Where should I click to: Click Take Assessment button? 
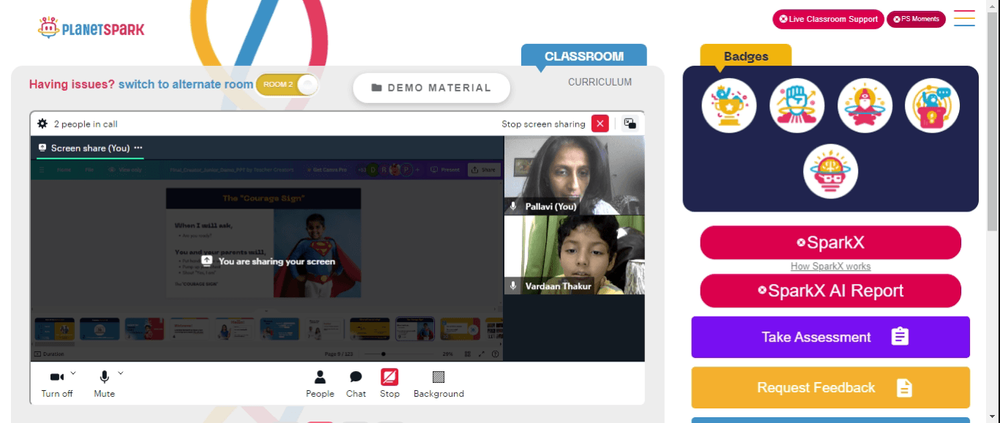tap(830, 337)
